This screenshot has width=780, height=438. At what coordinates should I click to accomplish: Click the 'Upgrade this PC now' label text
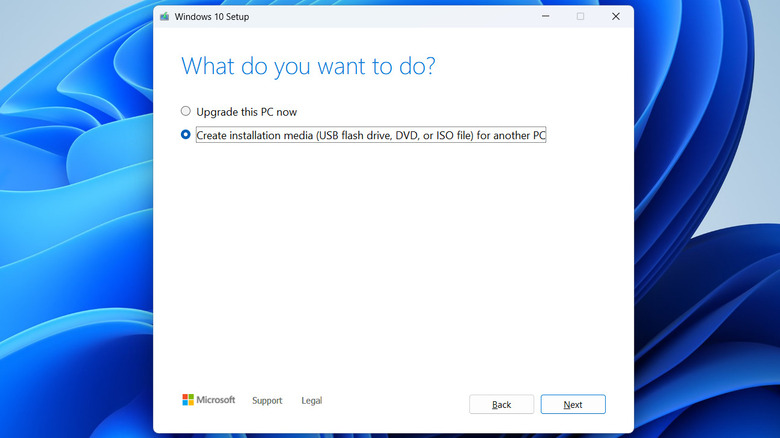coord(247,112)
